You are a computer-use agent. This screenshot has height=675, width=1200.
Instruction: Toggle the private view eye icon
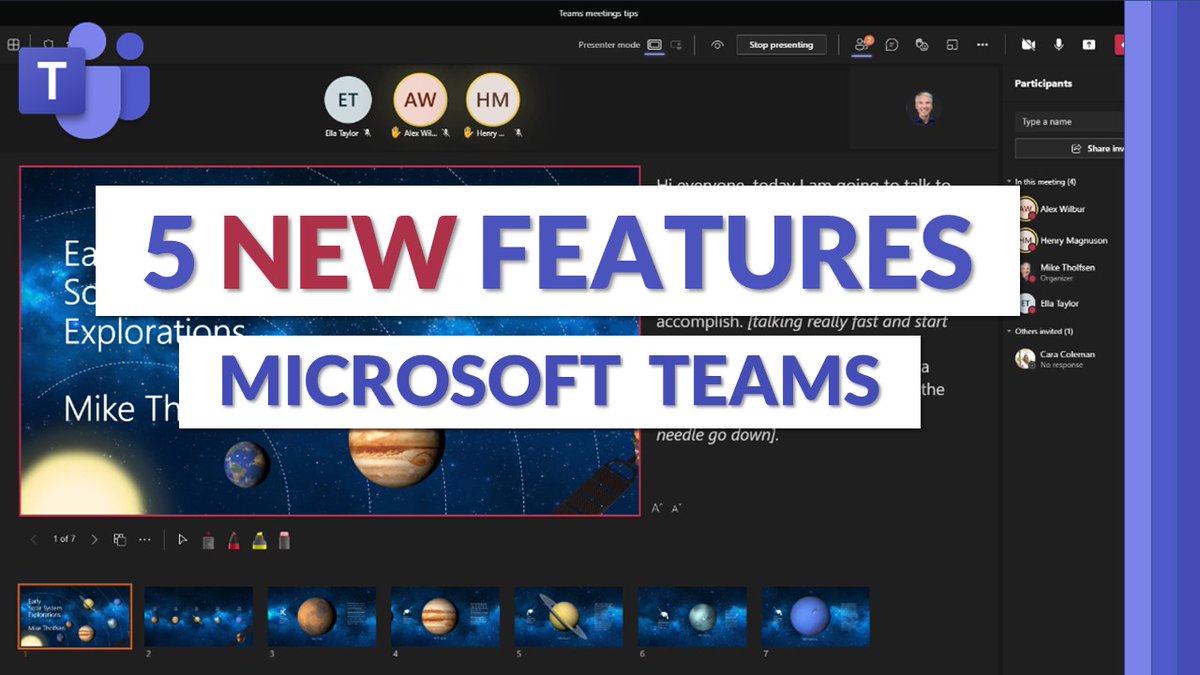click(717, 45)
